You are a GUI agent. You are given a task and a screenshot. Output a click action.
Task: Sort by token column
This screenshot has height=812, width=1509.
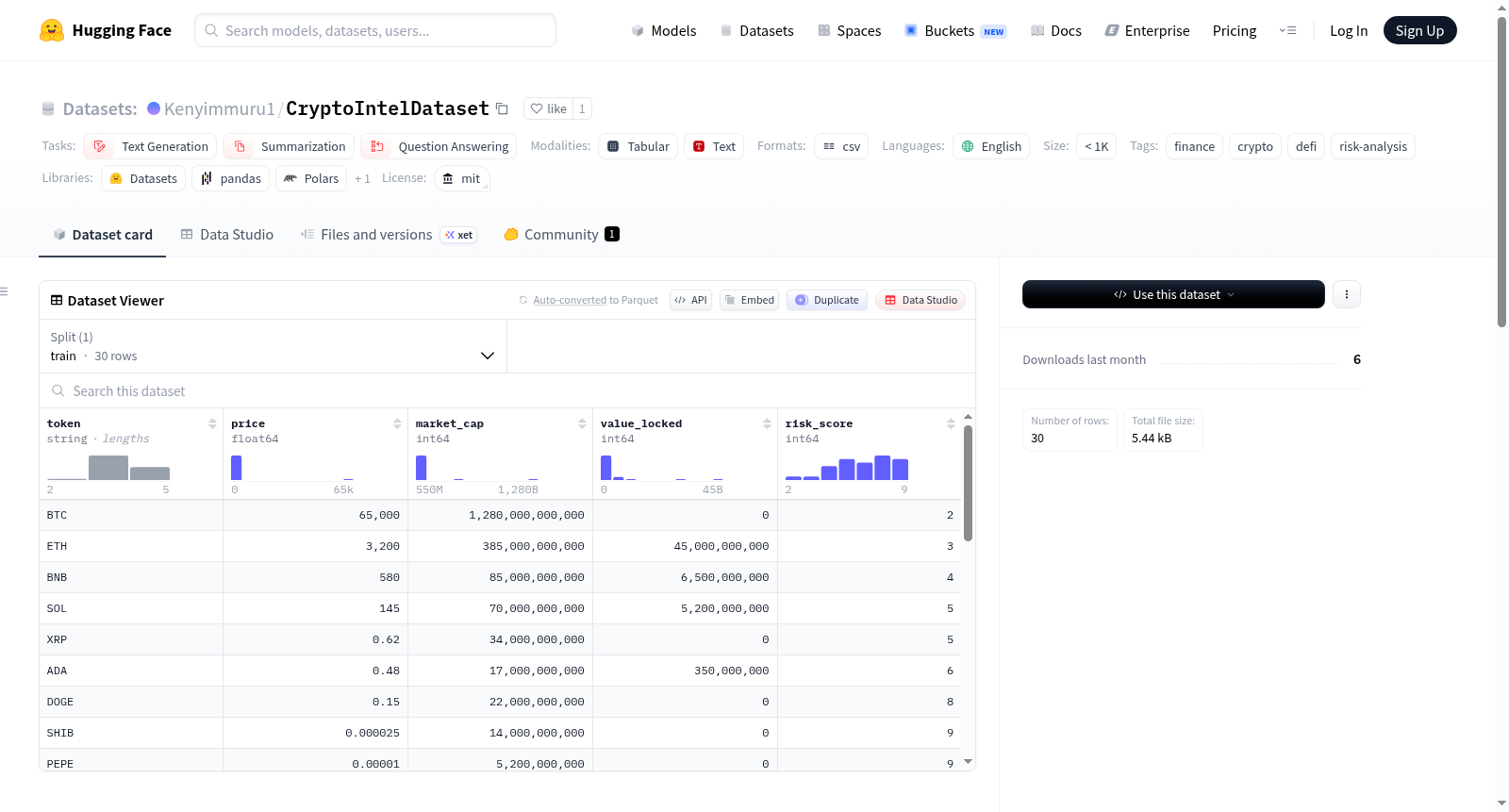tap(212, 423)
